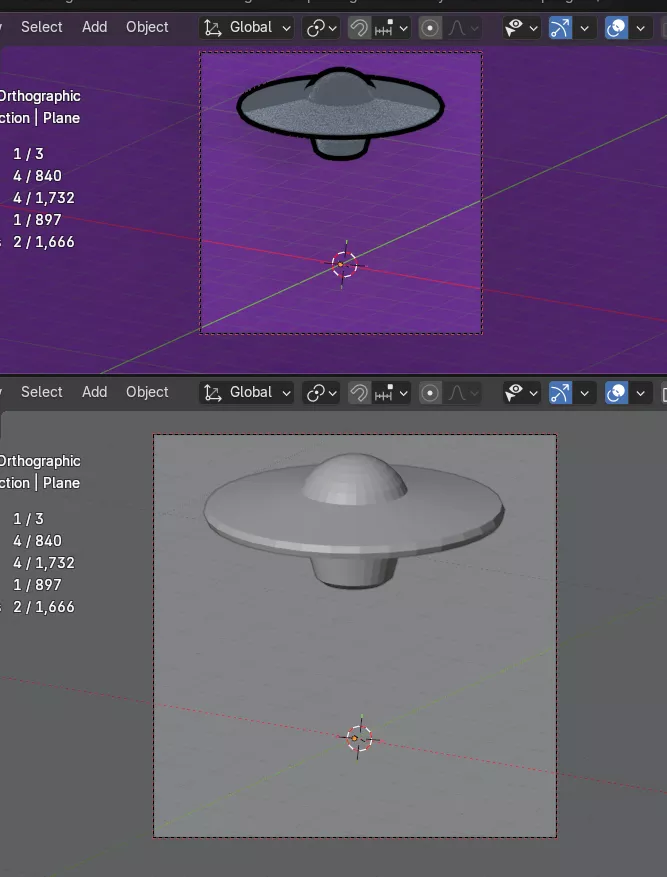Click the 3D cursor in top viewport

click(344, 265)
